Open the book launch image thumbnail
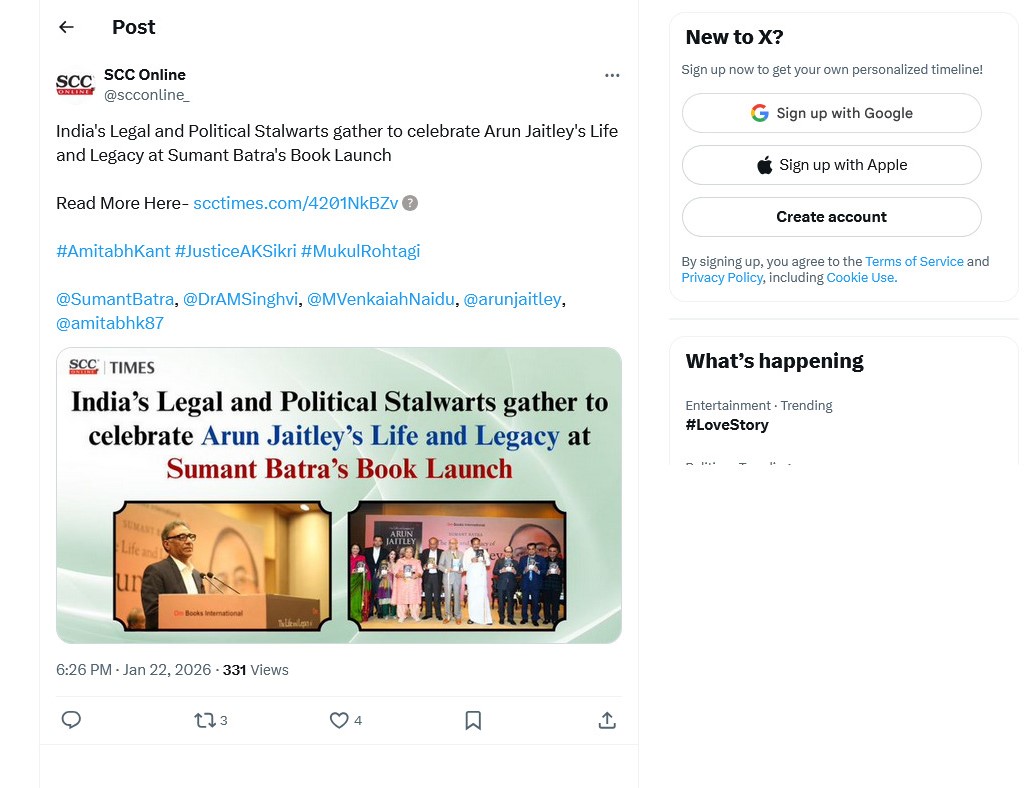Viewport: 1028px width, 788px height. pyautogui.click(x=339, y=495)
